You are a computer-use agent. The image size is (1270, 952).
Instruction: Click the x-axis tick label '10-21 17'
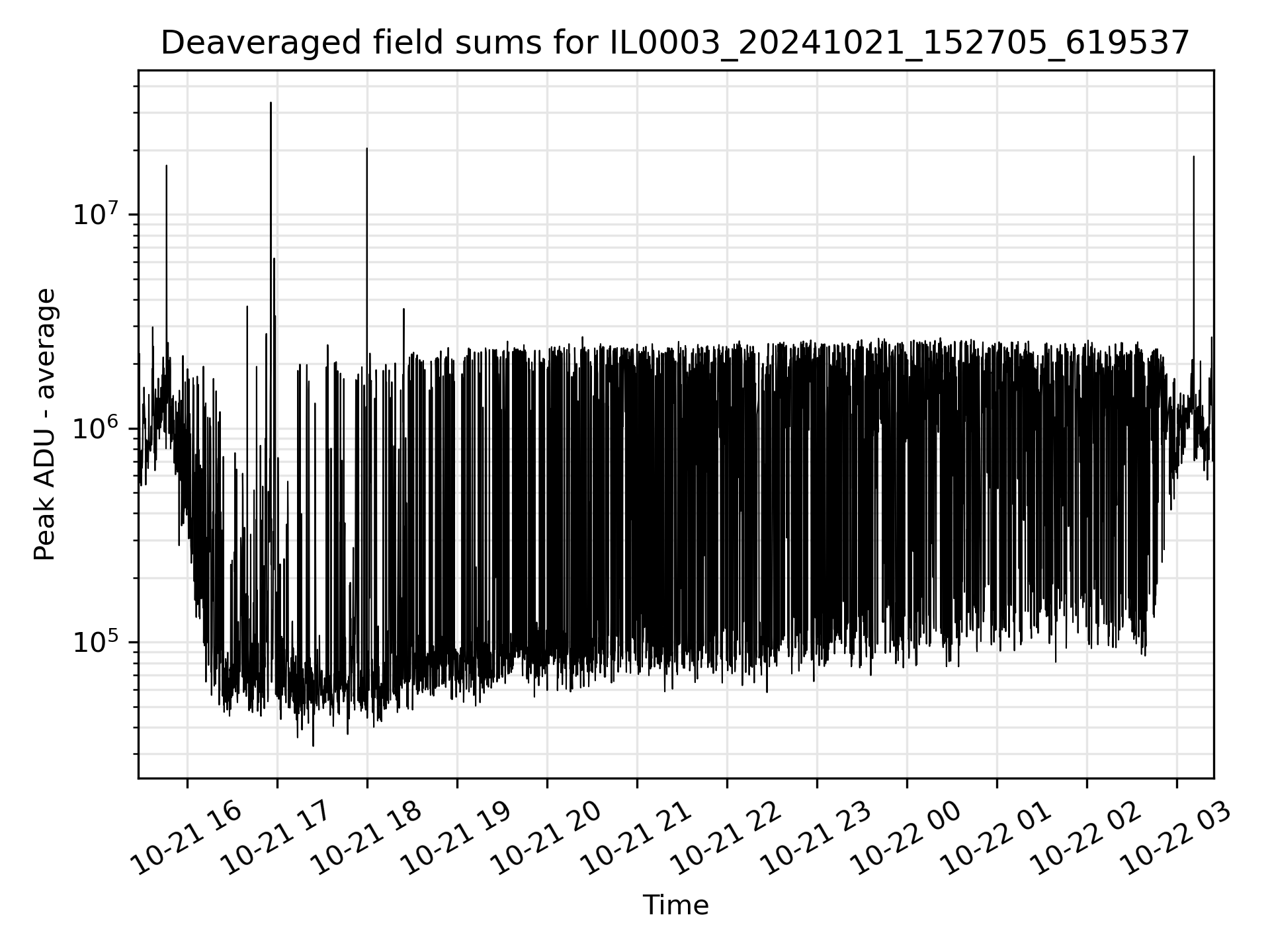(x=275, y=837)
